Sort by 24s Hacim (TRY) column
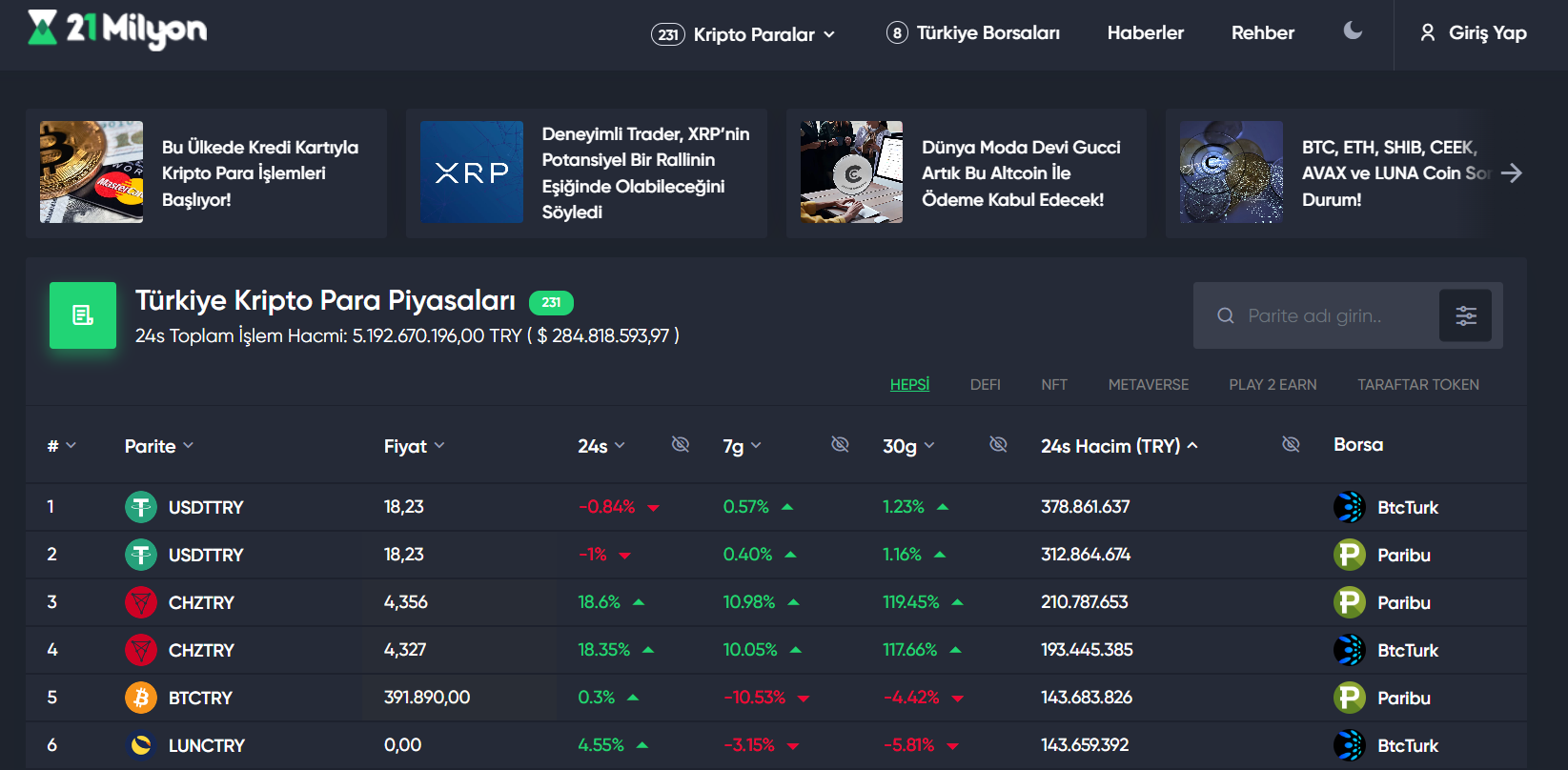 pyautogui.click(x=1119, y=446)
